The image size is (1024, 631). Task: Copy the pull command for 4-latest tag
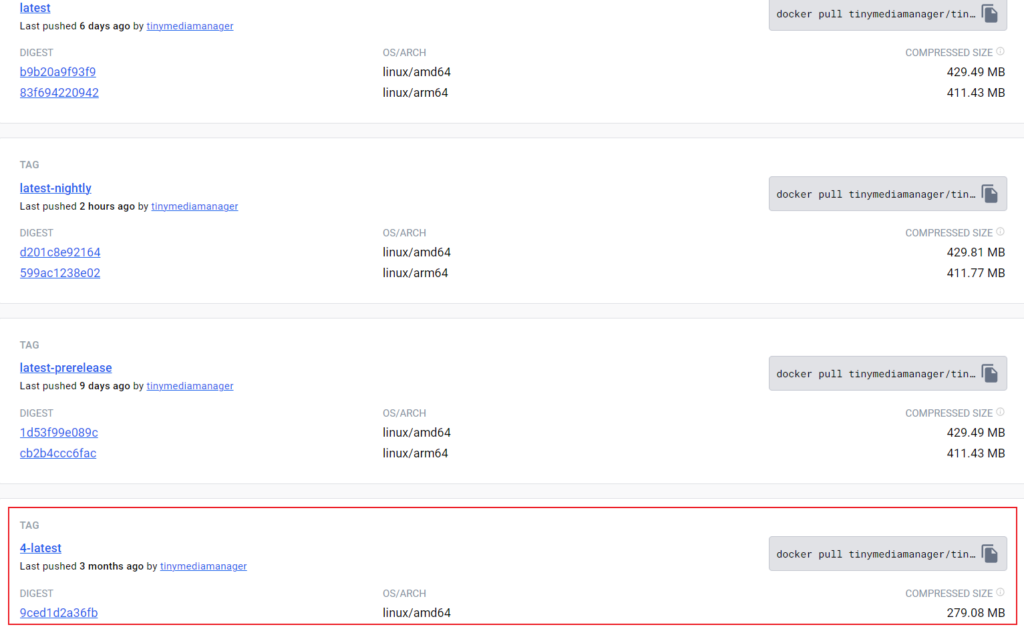point(989,554)
